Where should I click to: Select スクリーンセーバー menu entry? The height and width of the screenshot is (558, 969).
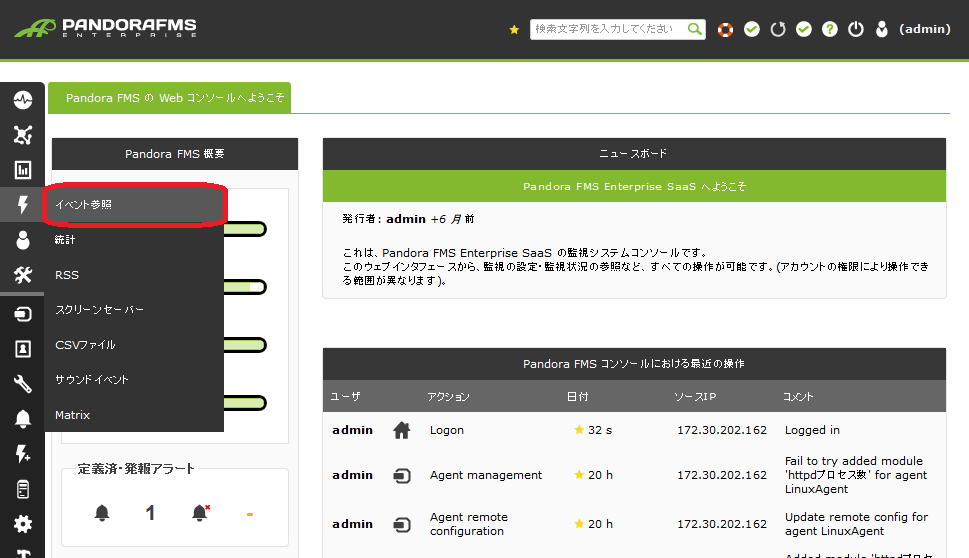click(x=134, y=310)
